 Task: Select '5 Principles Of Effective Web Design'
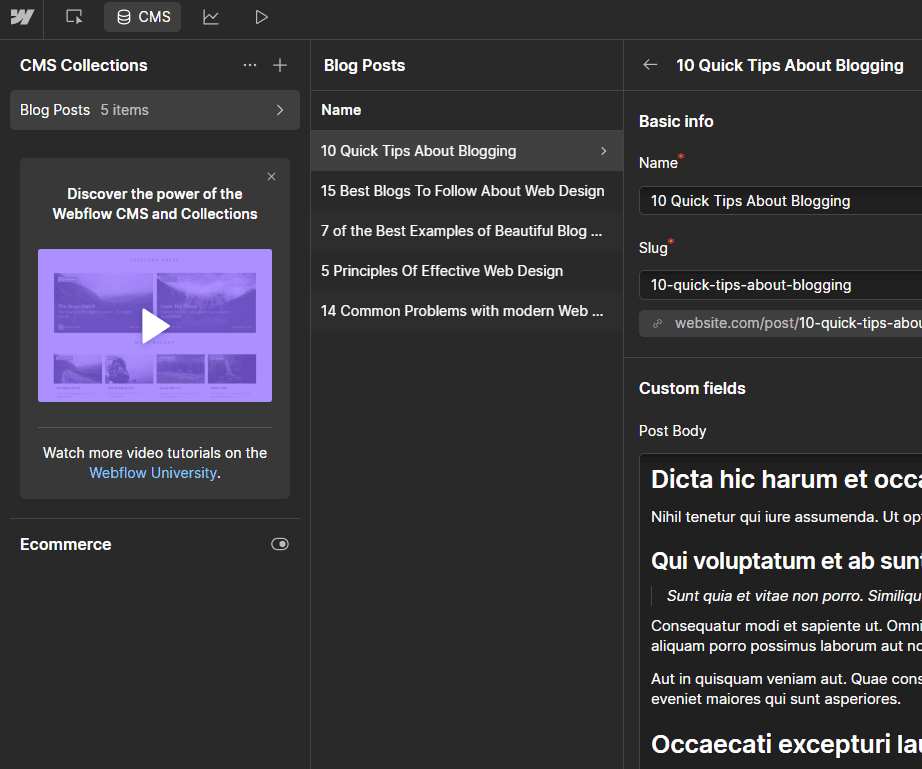click(x=441, y=270)
